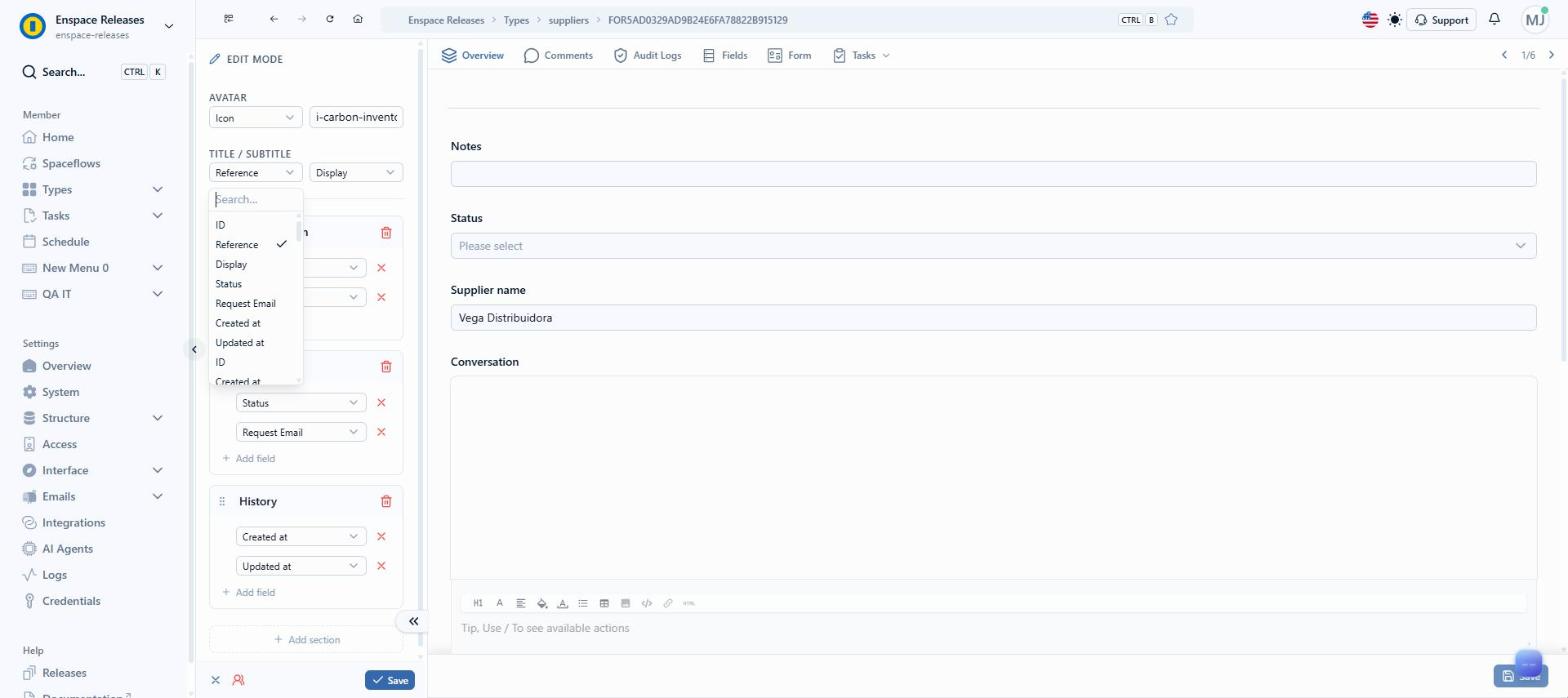Open the subtitle Display dropdown

[x=356, y=173]
